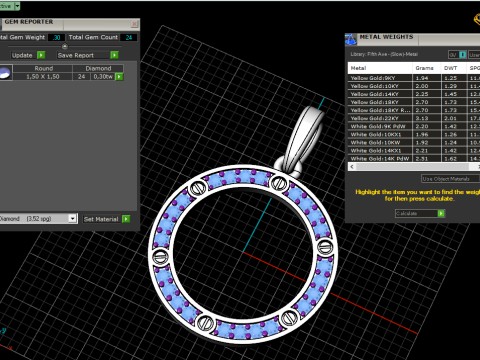480x360 pixels.
Task: Click the metal table scroll-left arrow
Action: click(x=352, y=167)
